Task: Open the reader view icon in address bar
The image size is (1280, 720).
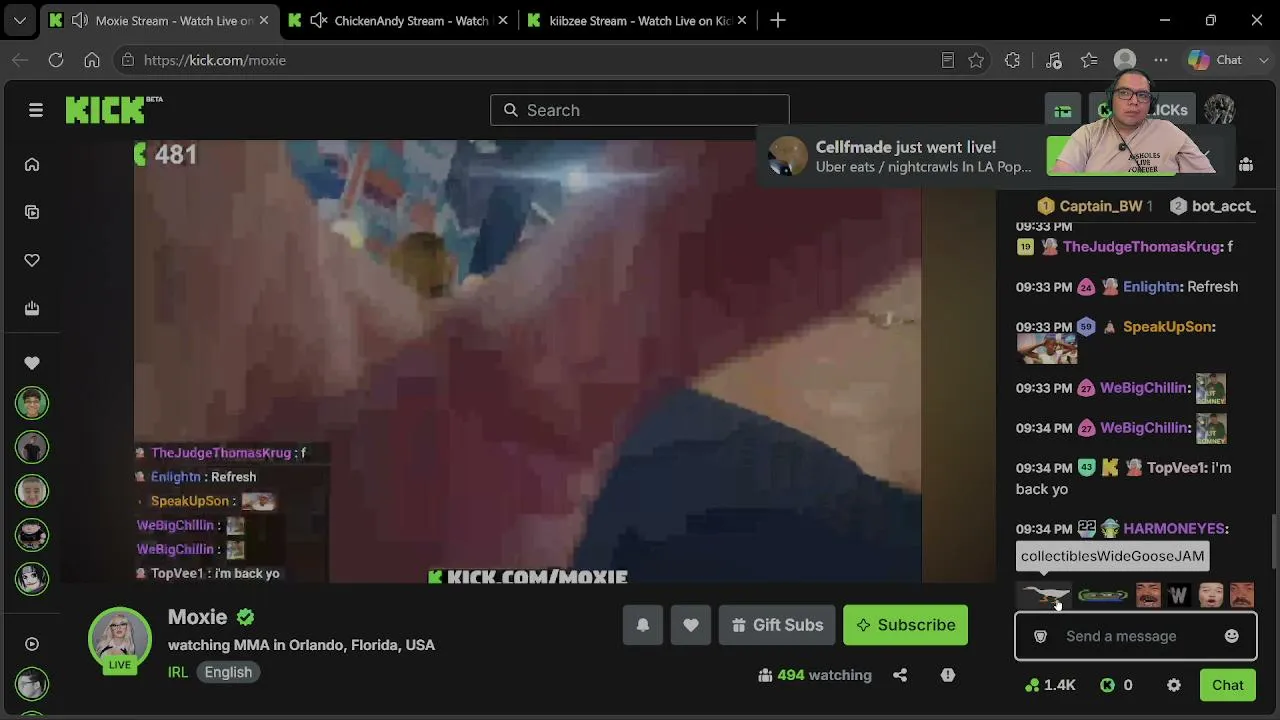Action: tap(948, 60)
